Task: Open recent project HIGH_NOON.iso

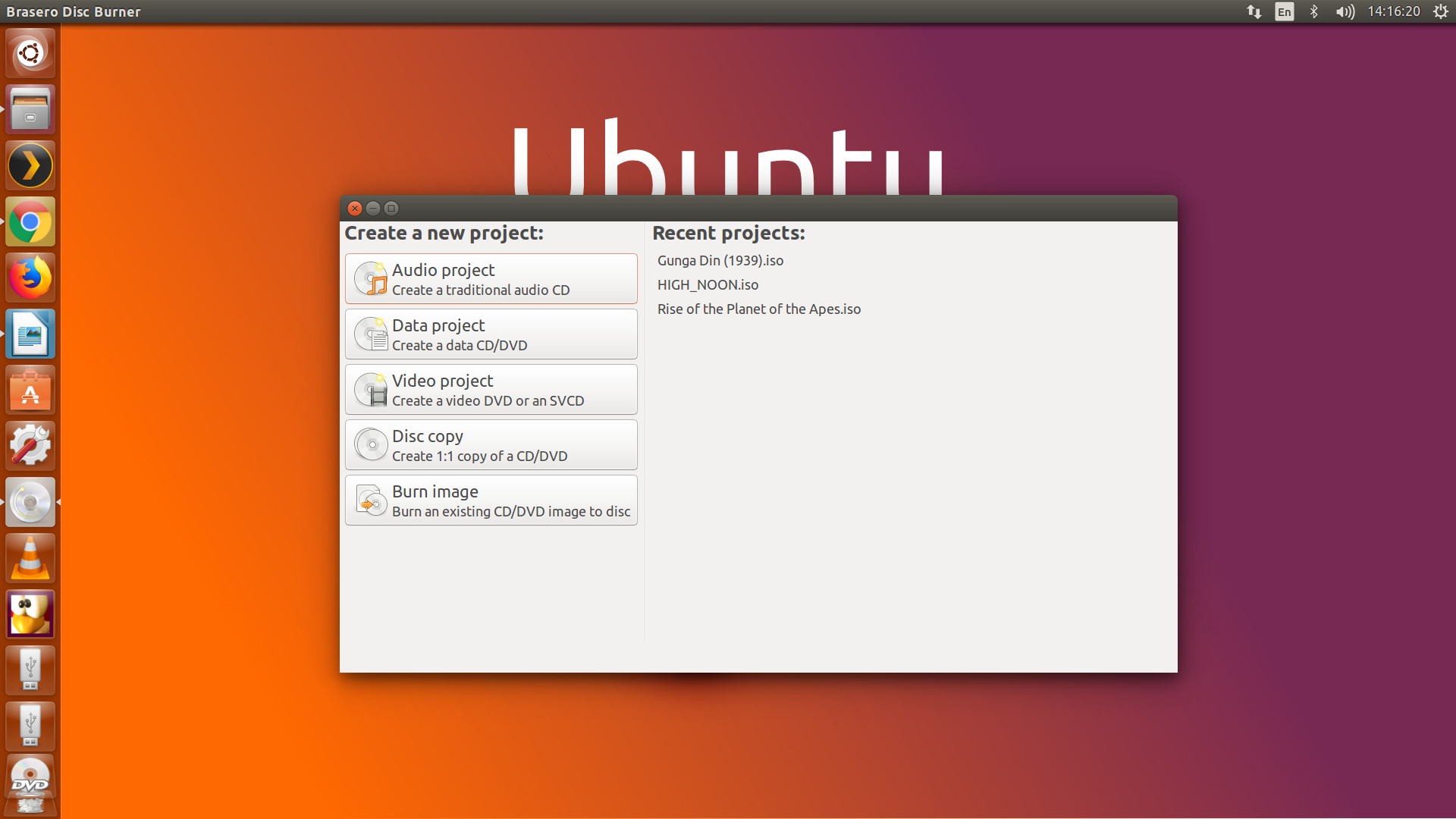Action: (708, 284)
